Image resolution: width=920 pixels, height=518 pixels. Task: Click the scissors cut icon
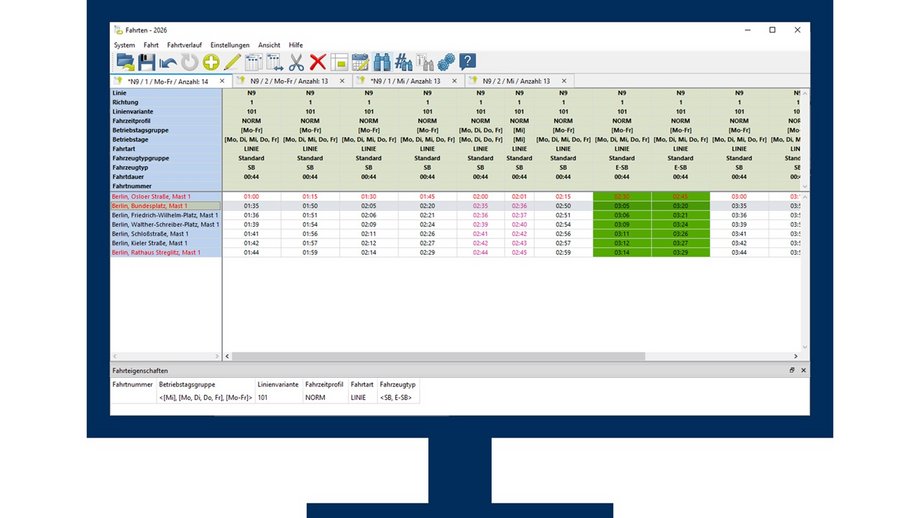coord(296,62)
